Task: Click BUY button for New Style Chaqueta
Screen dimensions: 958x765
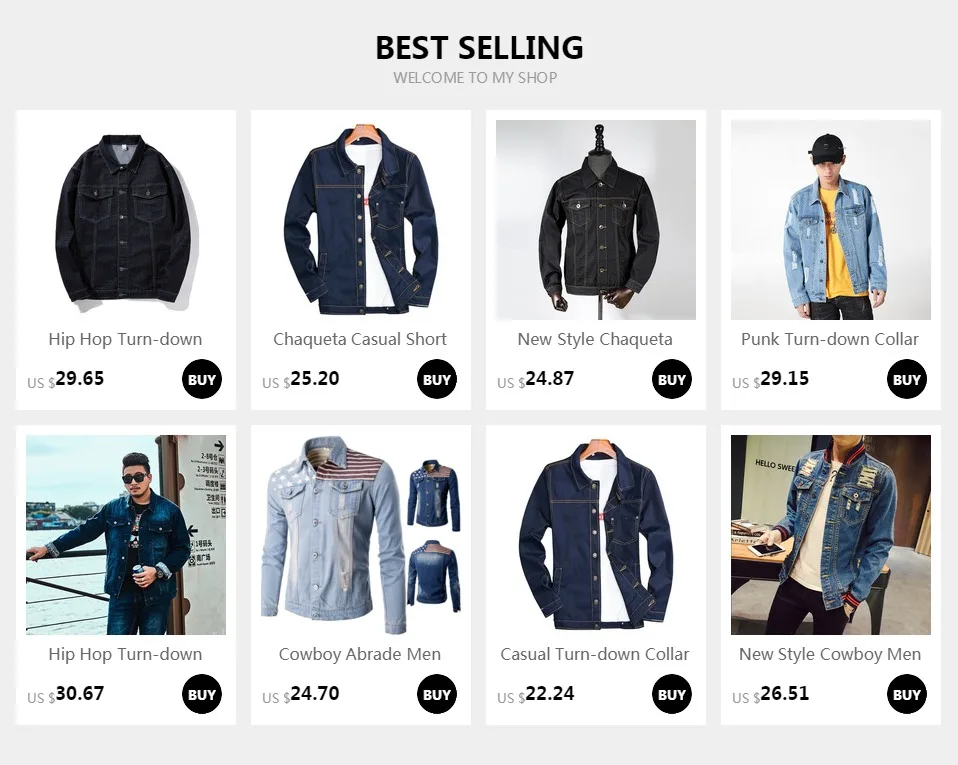Action: [671, 379]
